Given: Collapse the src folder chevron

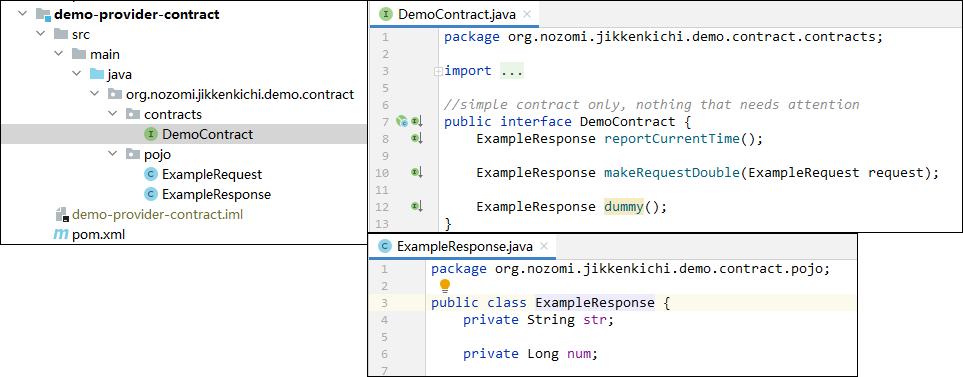Looking at the screenshot, I should tap(41, 34).
